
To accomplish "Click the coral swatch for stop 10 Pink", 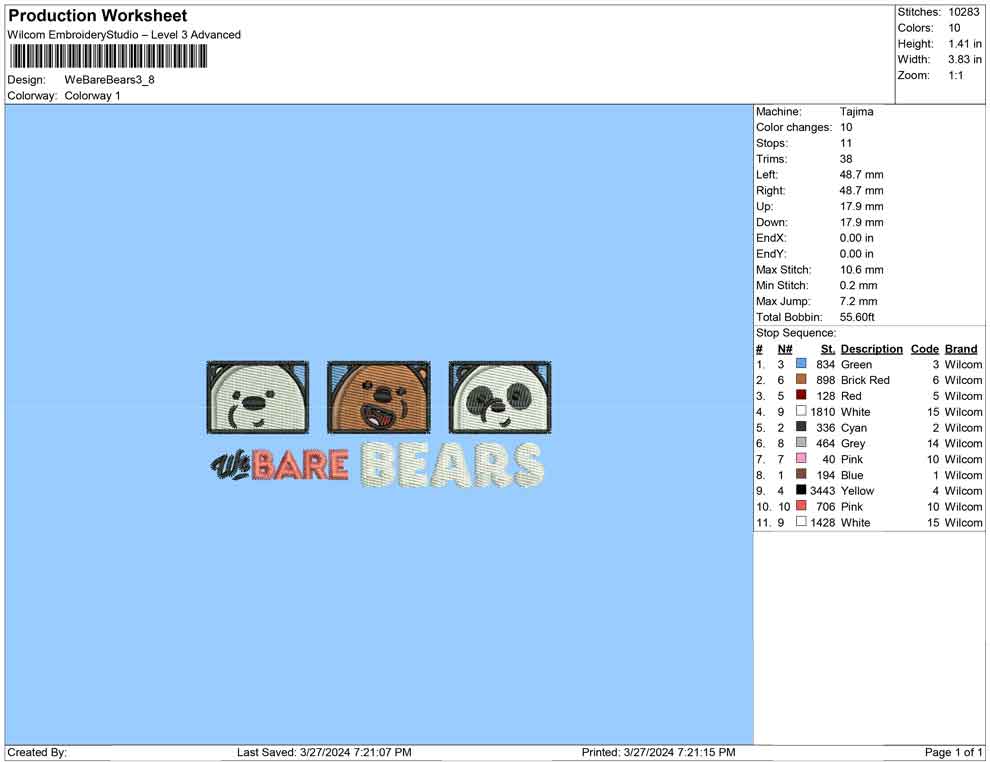I will click(x=801, y=506).
